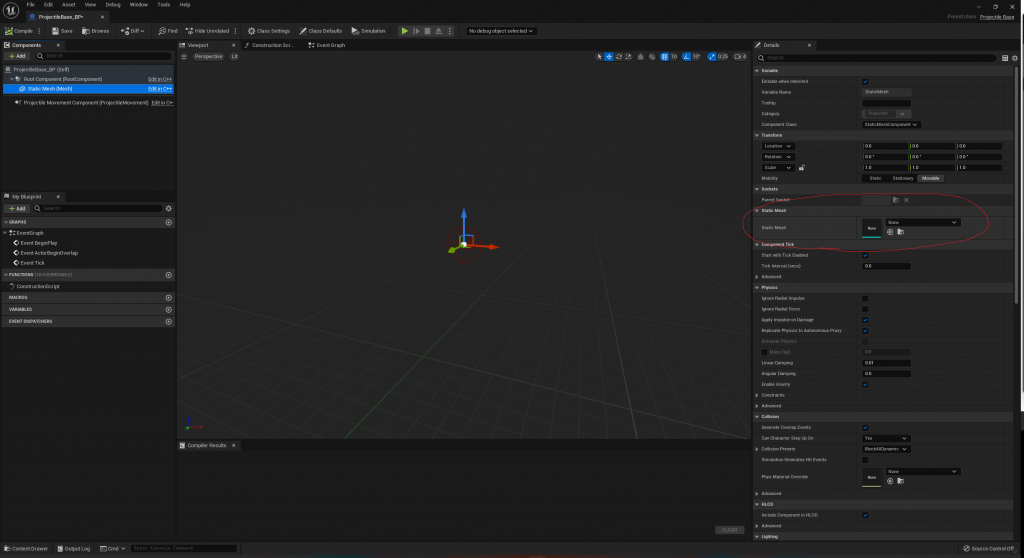Click the Tick Interval input field
Image resolution: width=1024 pixels, height=558 pixels.
click(x=886, y=266)
